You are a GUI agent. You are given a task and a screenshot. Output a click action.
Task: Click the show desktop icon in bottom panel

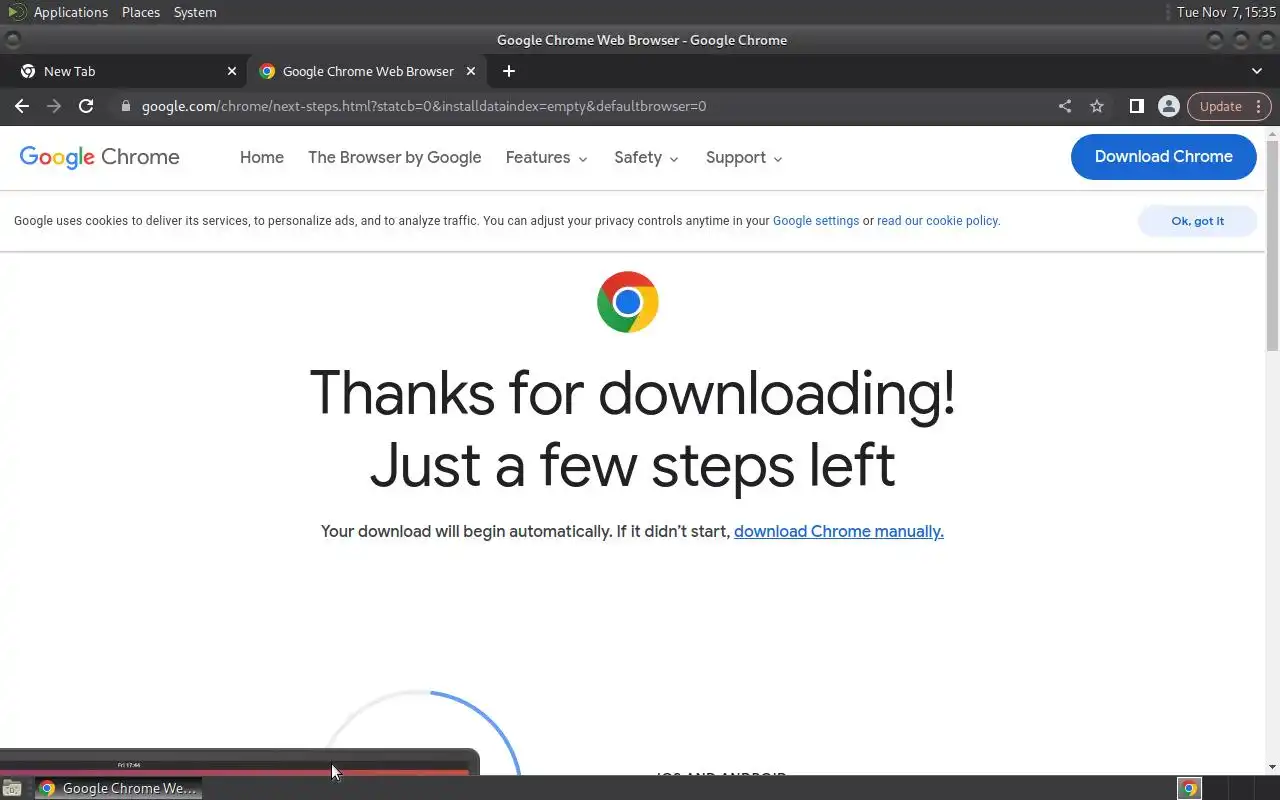click(x=12, y=788)
